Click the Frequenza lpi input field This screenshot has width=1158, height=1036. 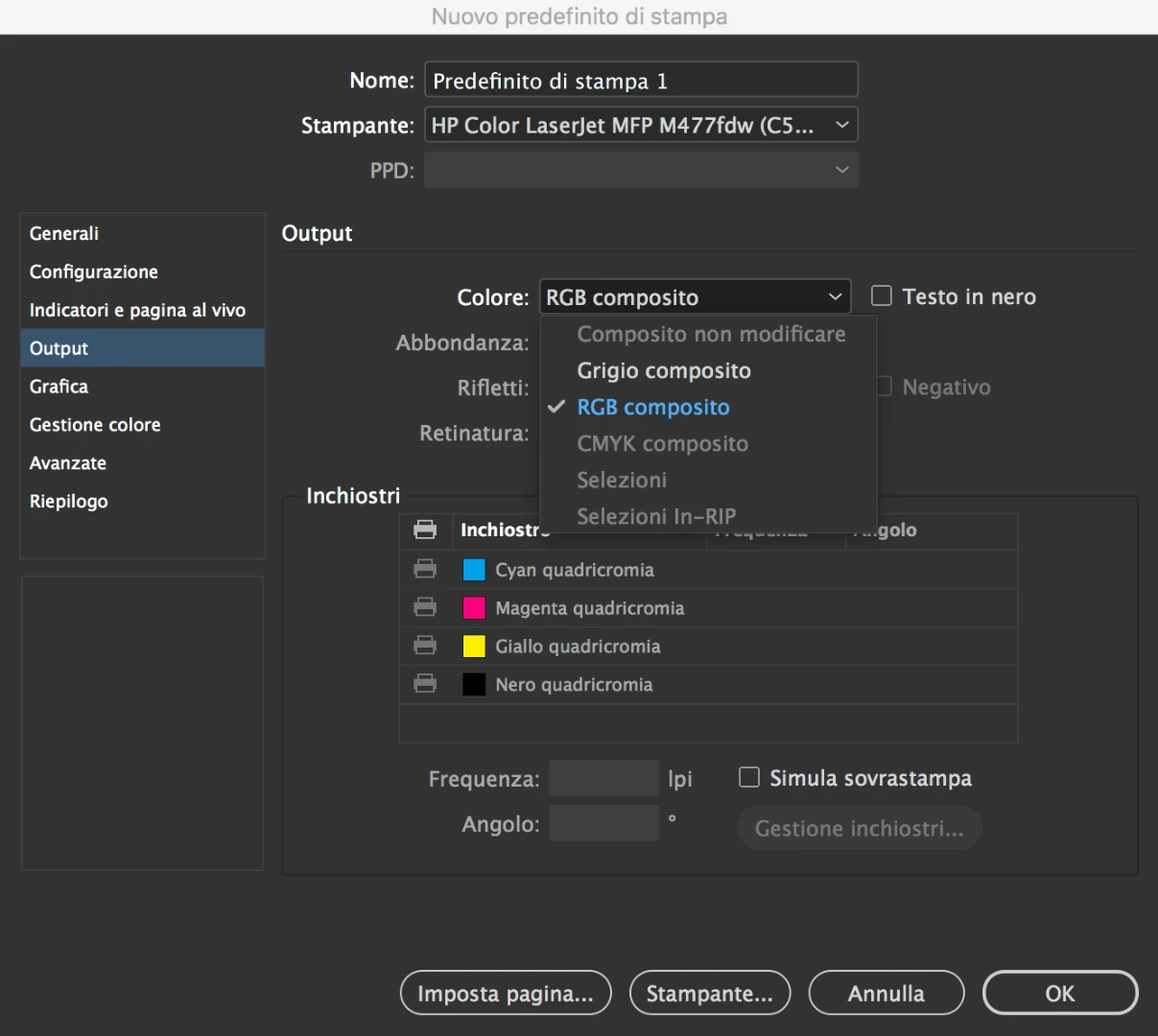coord(603,778)
